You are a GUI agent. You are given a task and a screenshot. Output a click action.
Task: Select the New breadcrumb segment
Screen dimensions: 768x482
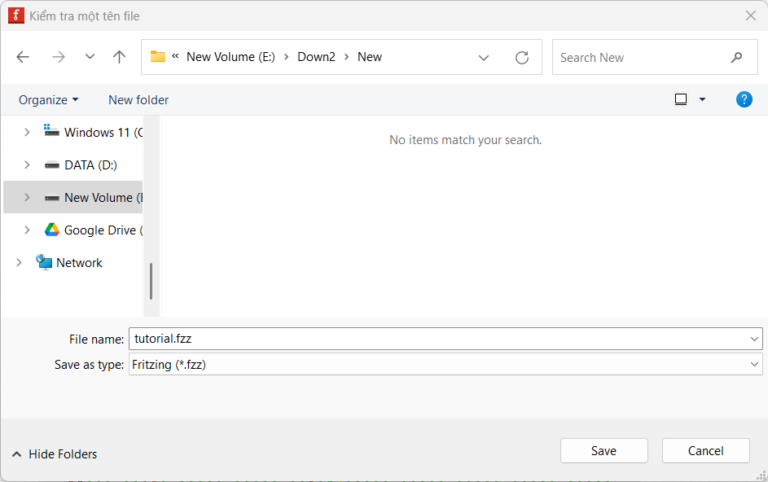(x=369, y=57)
